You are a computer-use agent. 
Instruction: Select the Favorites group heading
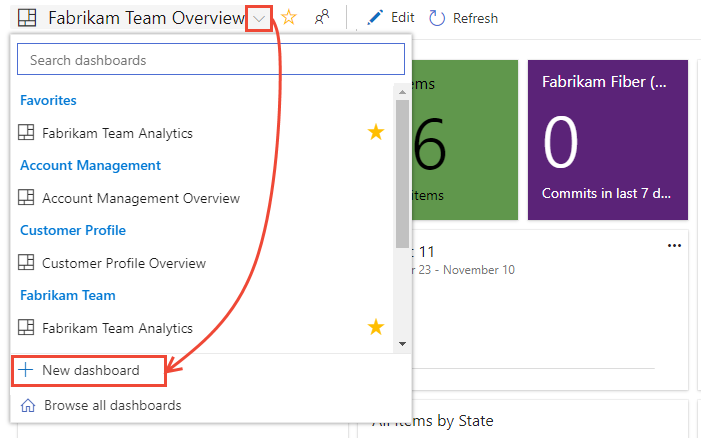click(x=48, y=100)
